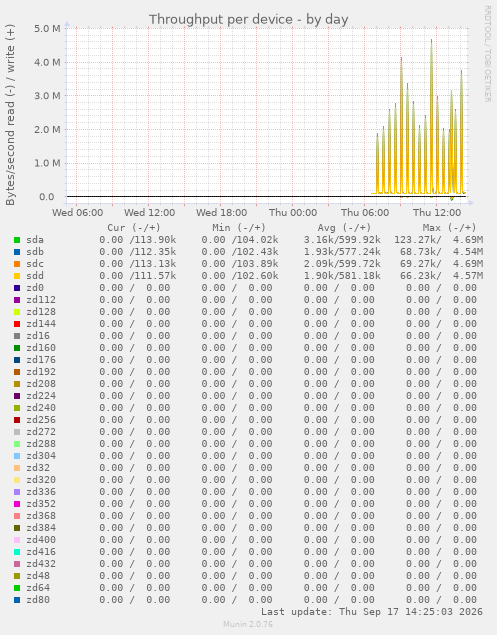
Task: Click the zd224 device label
Action: click(41, 396)
